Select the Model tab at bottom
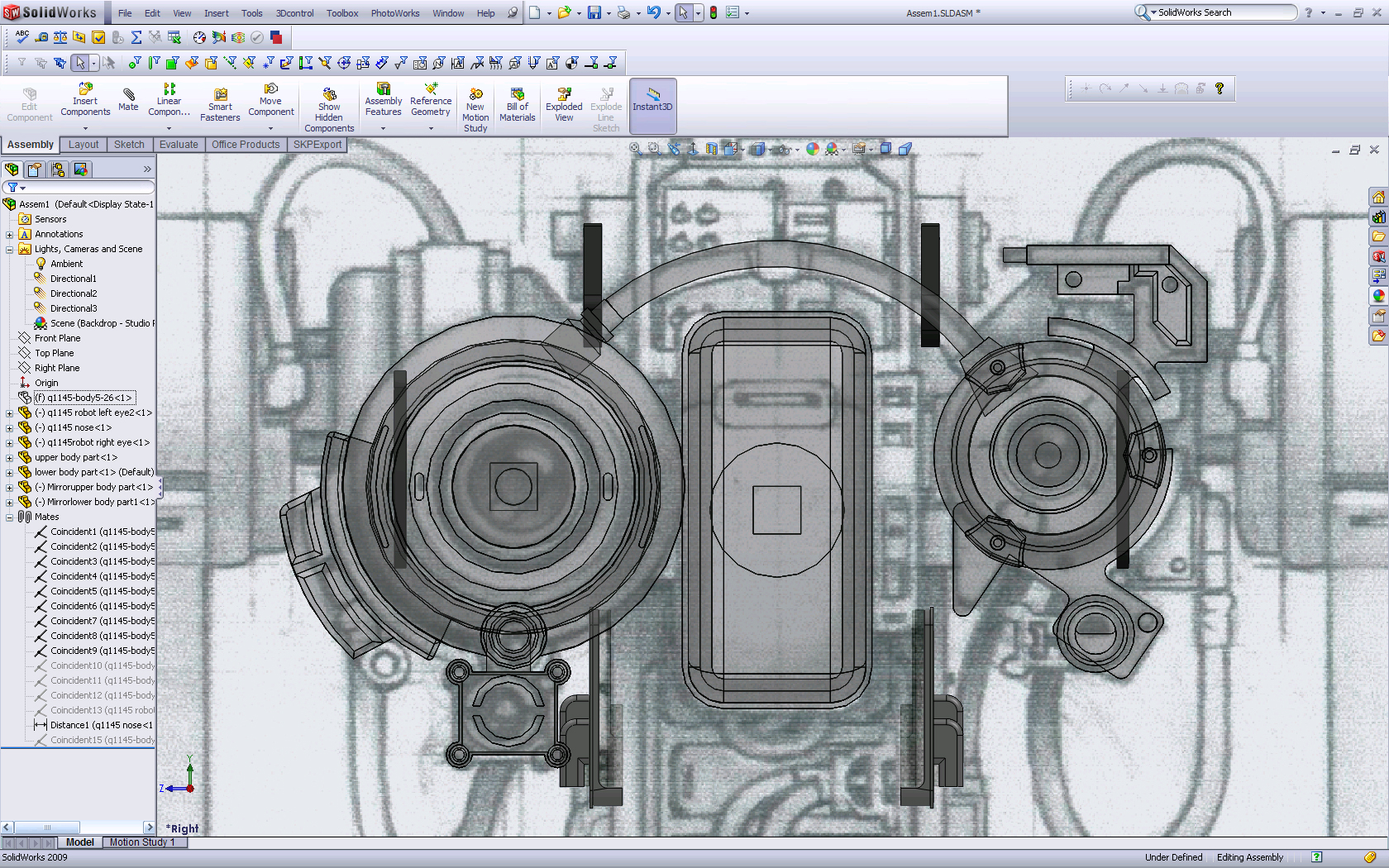This screenshot has height=868, width=1389. click(80, 842)
